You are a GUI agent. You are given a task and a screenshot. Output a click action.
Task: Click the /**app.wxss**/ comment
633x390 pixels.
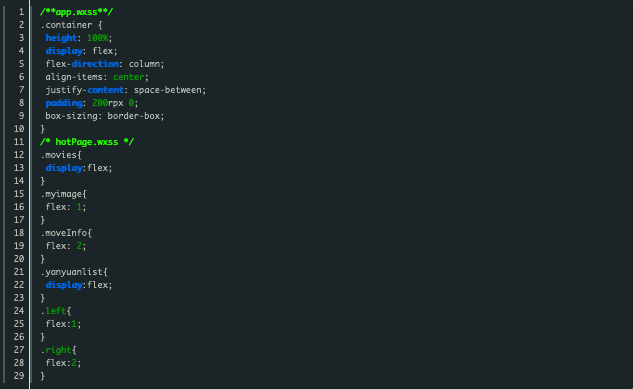[76, 12]
